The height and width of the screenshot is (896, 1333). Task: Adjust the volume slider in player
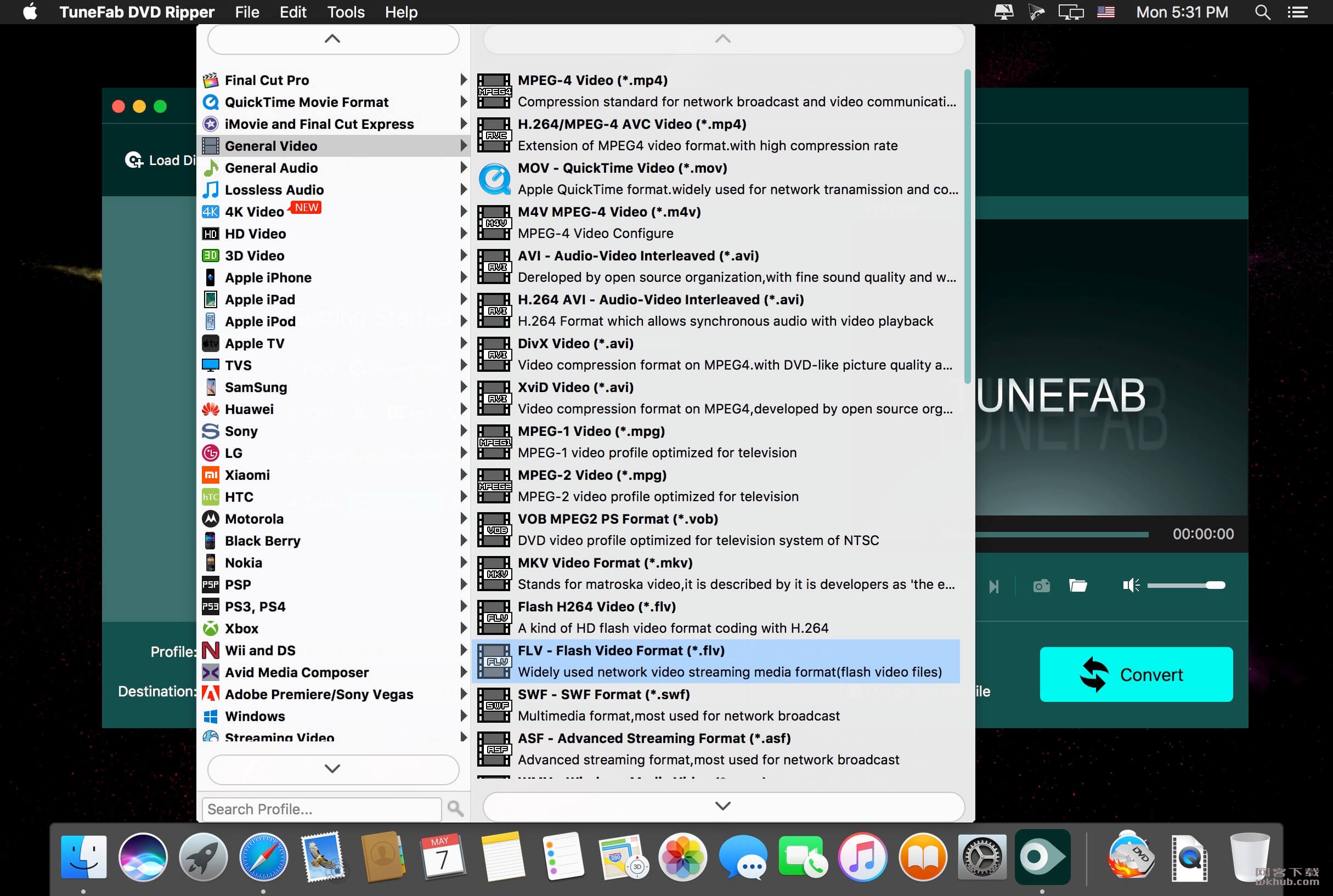point(1186,585)
